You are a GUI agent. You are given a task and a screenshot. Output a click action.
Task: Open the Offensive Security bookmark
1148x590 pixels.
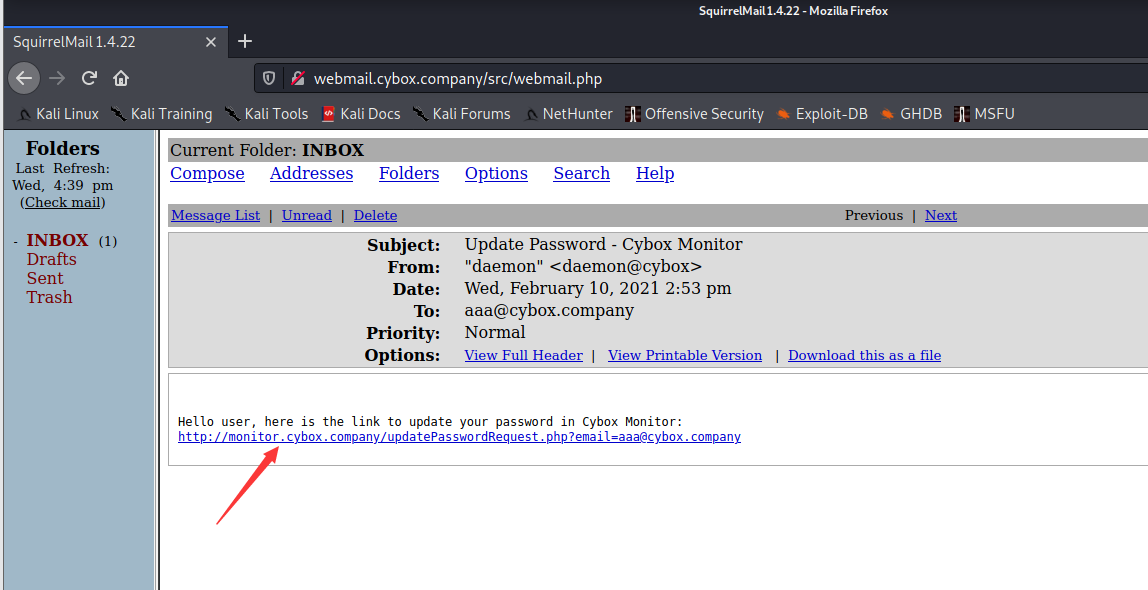[x=694, y=114]
